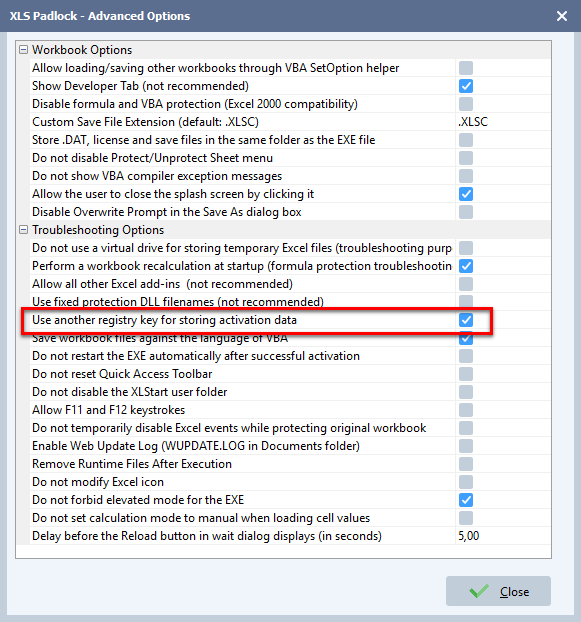Enable Do not disable Protect/Unprotect Sheet menu

[x=466, y=158]
